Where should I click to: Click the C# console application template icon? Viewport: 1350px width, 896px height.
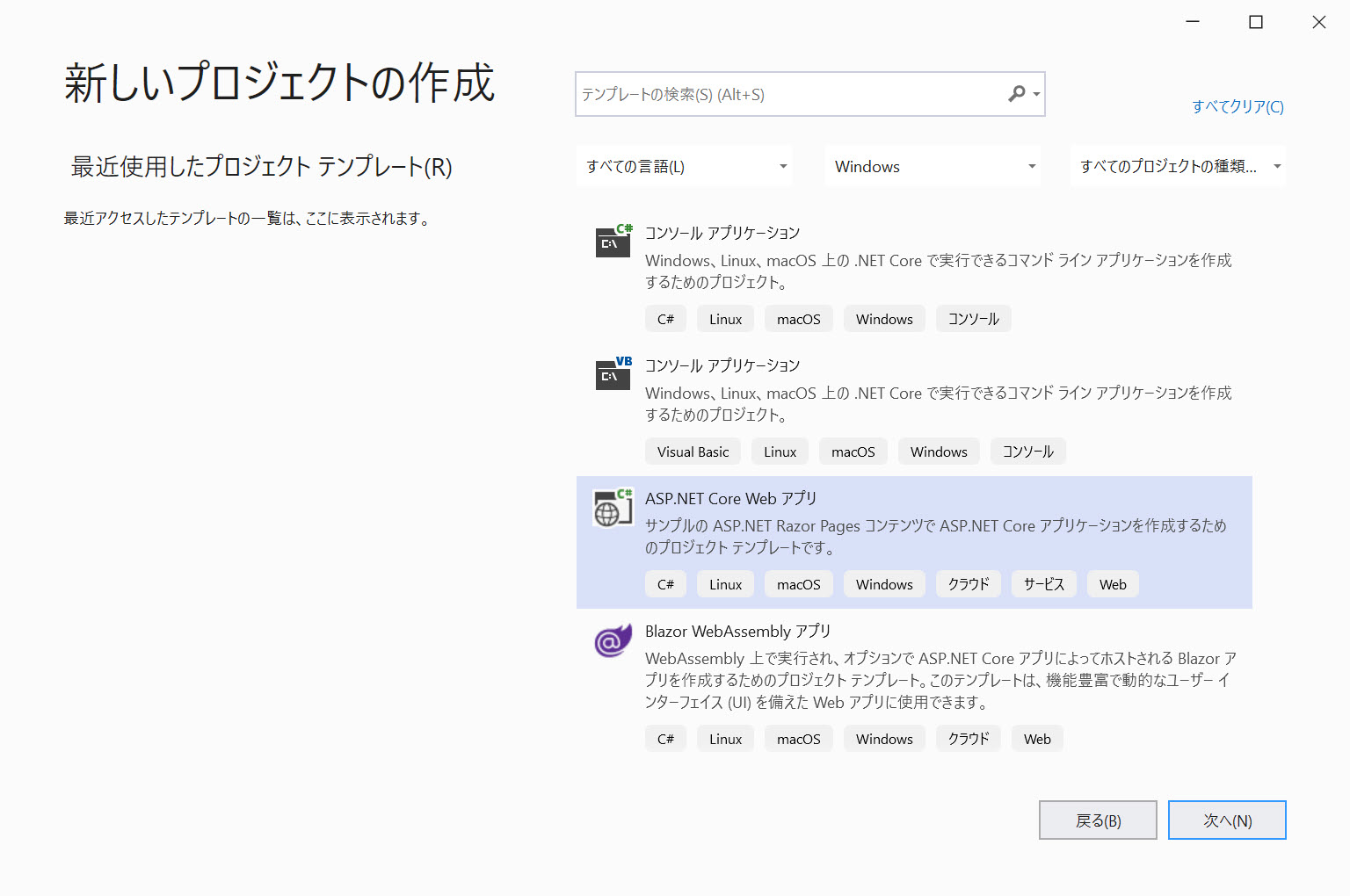(613, 241)
